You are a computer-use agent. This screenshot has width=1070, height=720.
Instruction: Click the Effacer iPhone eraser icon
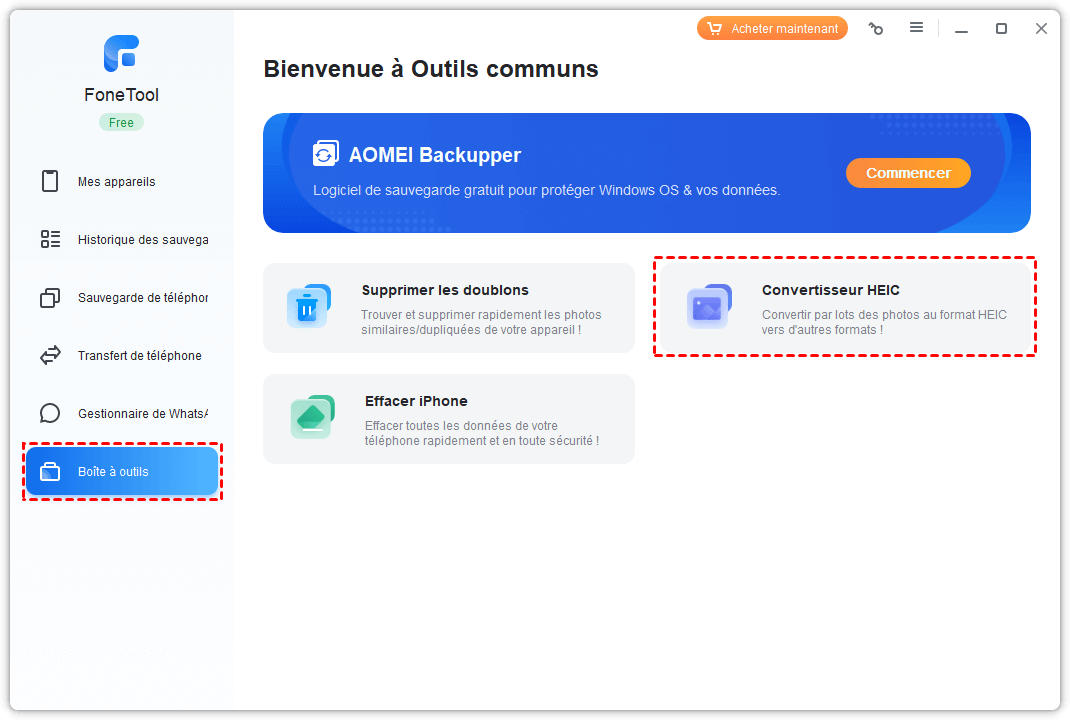click(x=312, y=417)
